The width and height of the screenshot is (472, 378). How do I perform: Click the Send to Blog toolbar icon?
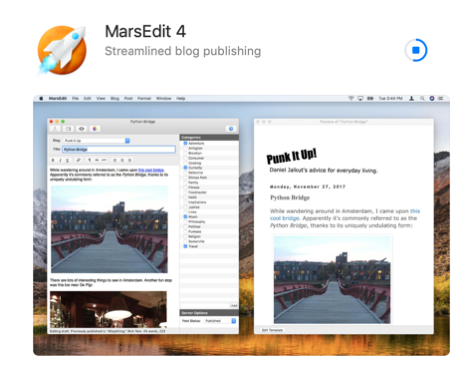55,129
